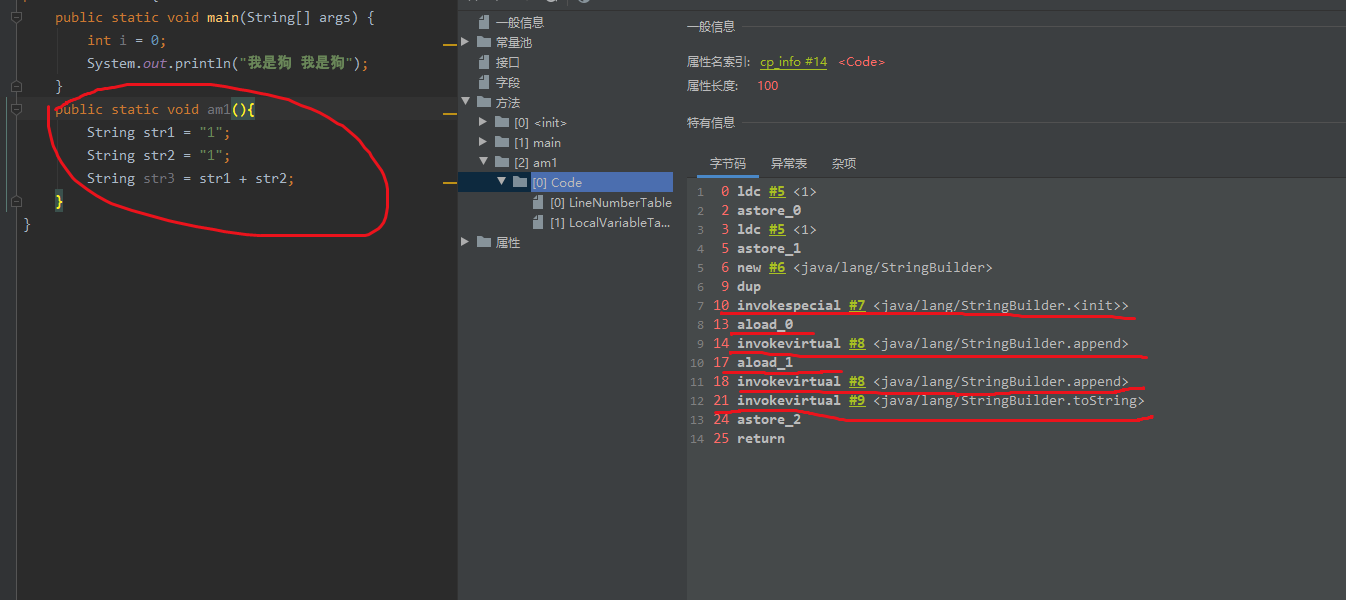The height and width of the screenshot is (600, 1346).
Task: Expand the 常量池 tree node arrow
Action: (x=465, y=42)
